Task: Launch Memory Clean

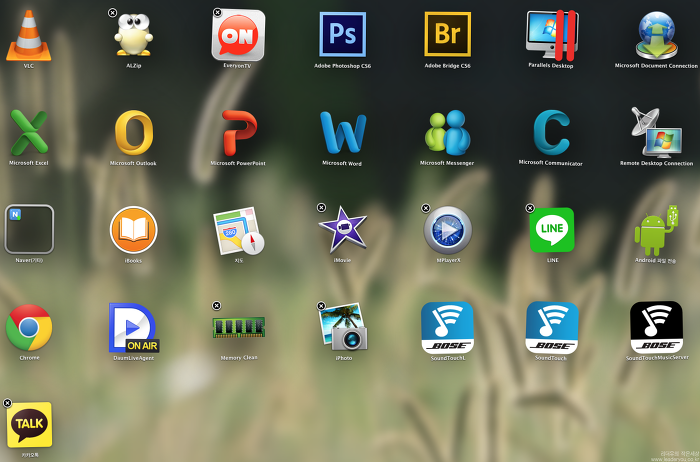Action: coord(238,328)
